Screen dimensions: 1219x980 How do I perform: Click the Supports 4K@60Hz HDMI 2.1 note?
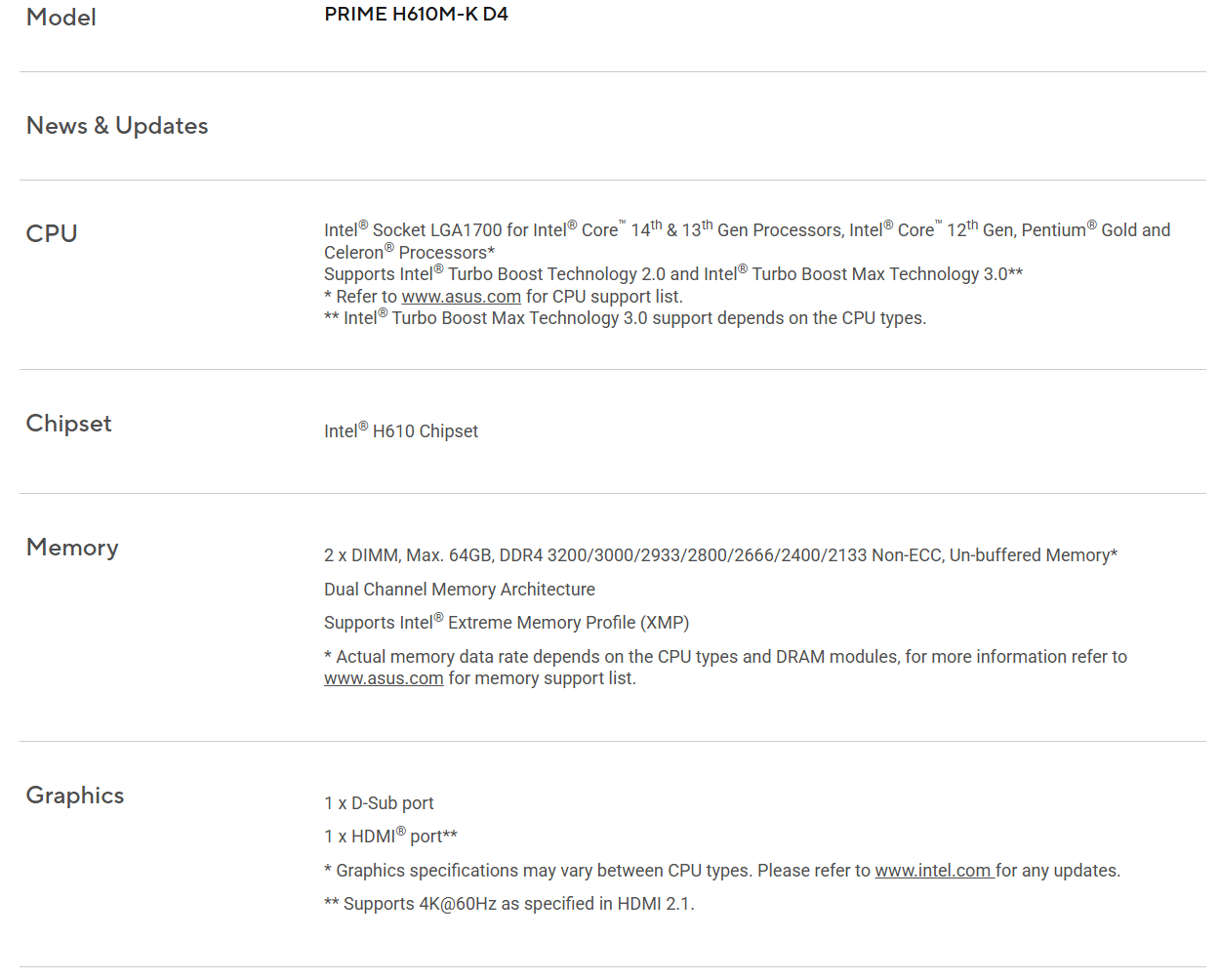coord(509,904)
